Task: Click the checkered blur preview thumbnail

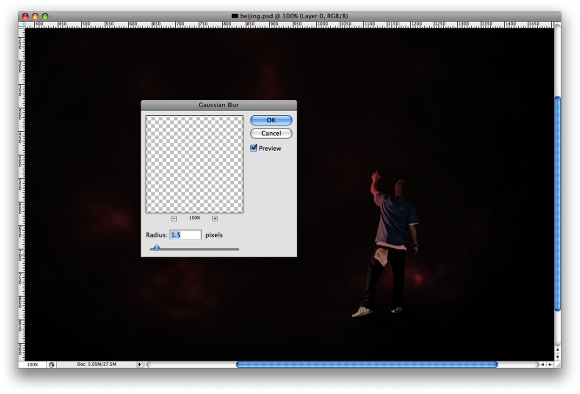Action: point(195,164)
